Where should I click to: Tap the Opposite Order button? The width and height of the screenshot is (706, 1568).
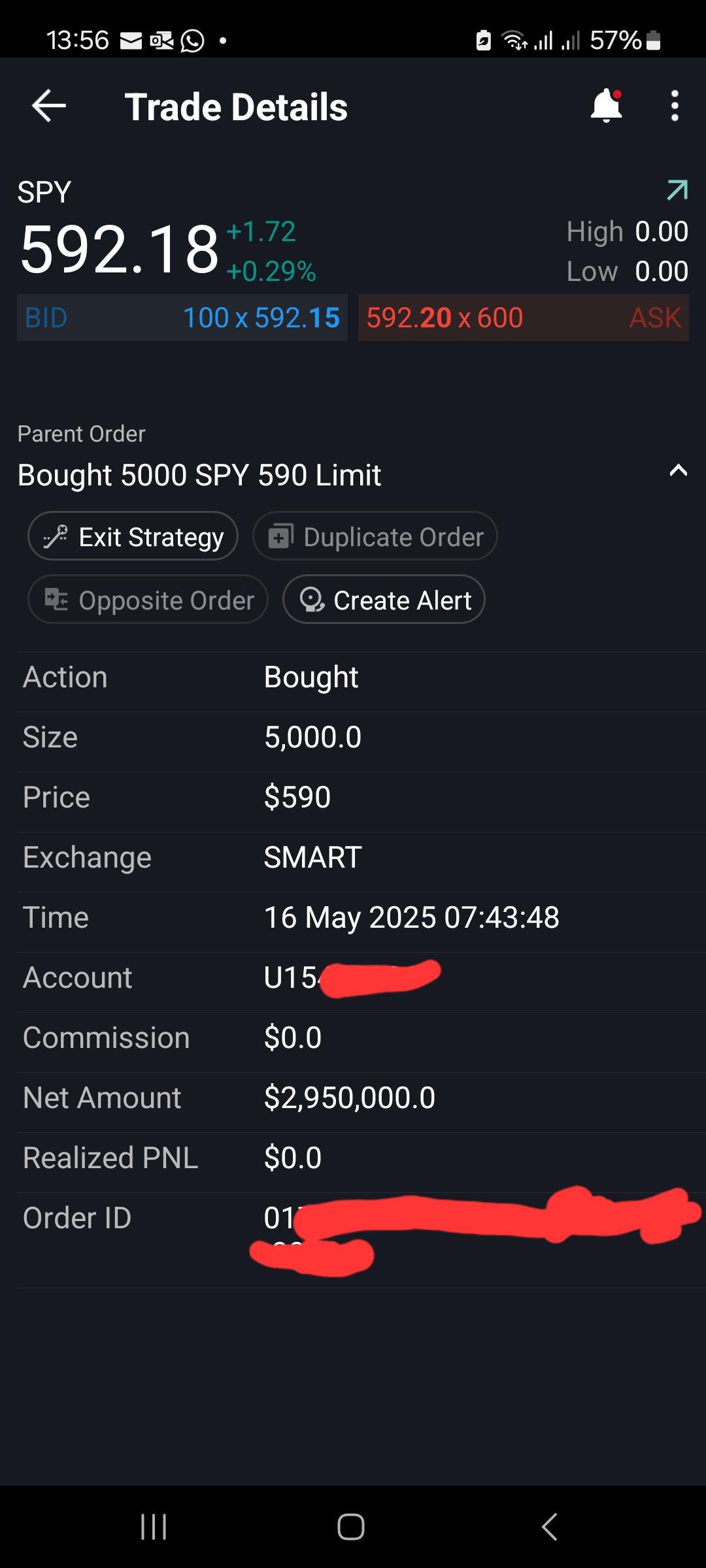[x=148, y=600]
